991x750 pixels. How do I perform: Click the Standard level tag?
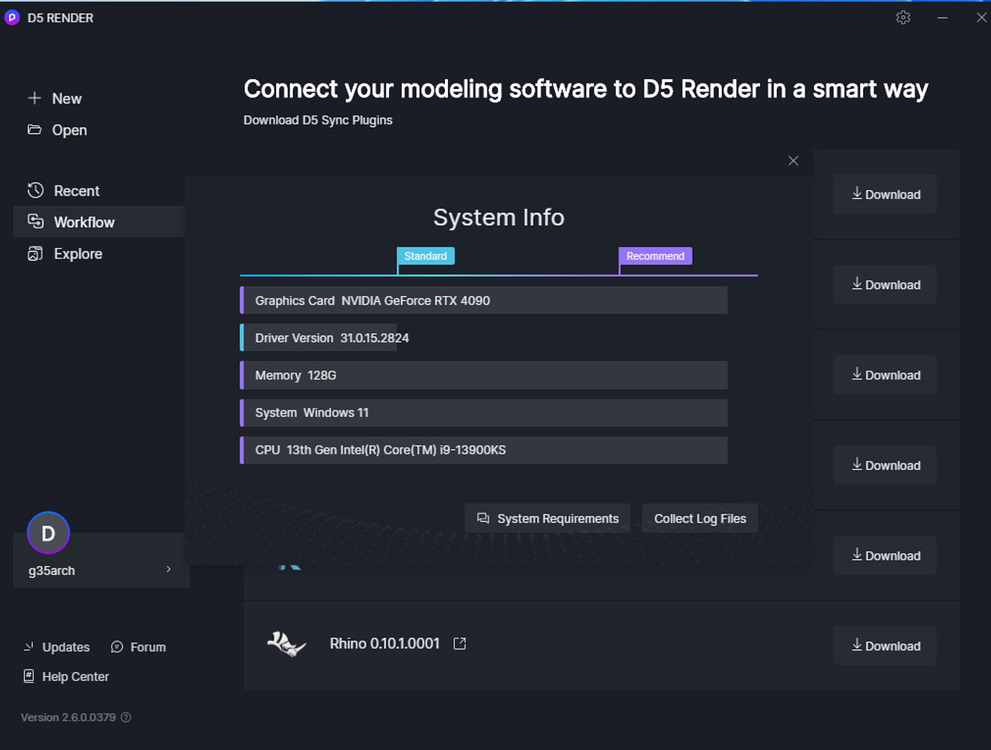tap(425, 256)
